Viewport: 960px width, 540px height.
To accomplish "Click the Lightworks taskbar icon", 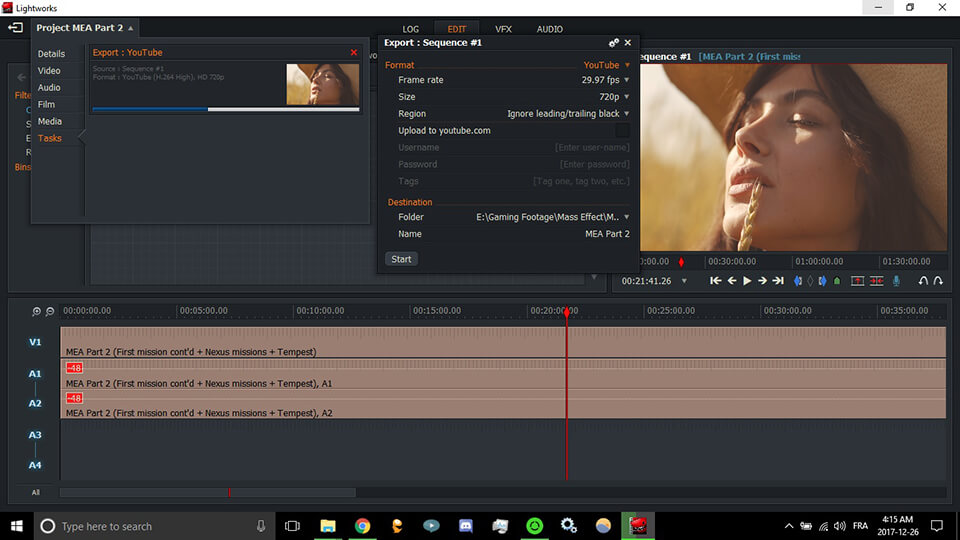I will 638,526.
